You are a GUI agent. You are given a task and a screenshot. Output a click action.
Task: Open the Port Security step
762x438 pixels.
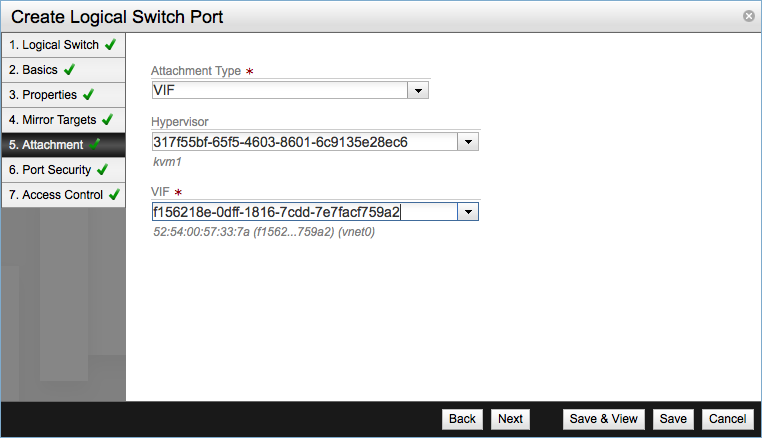49,170
